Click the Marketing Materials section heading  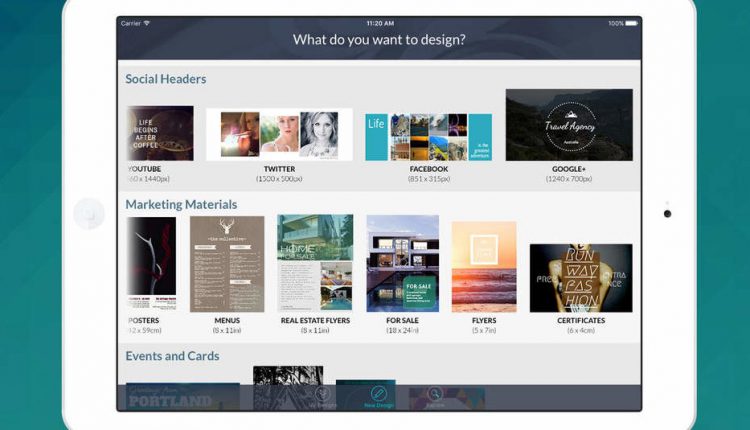[x=181, y=205]
